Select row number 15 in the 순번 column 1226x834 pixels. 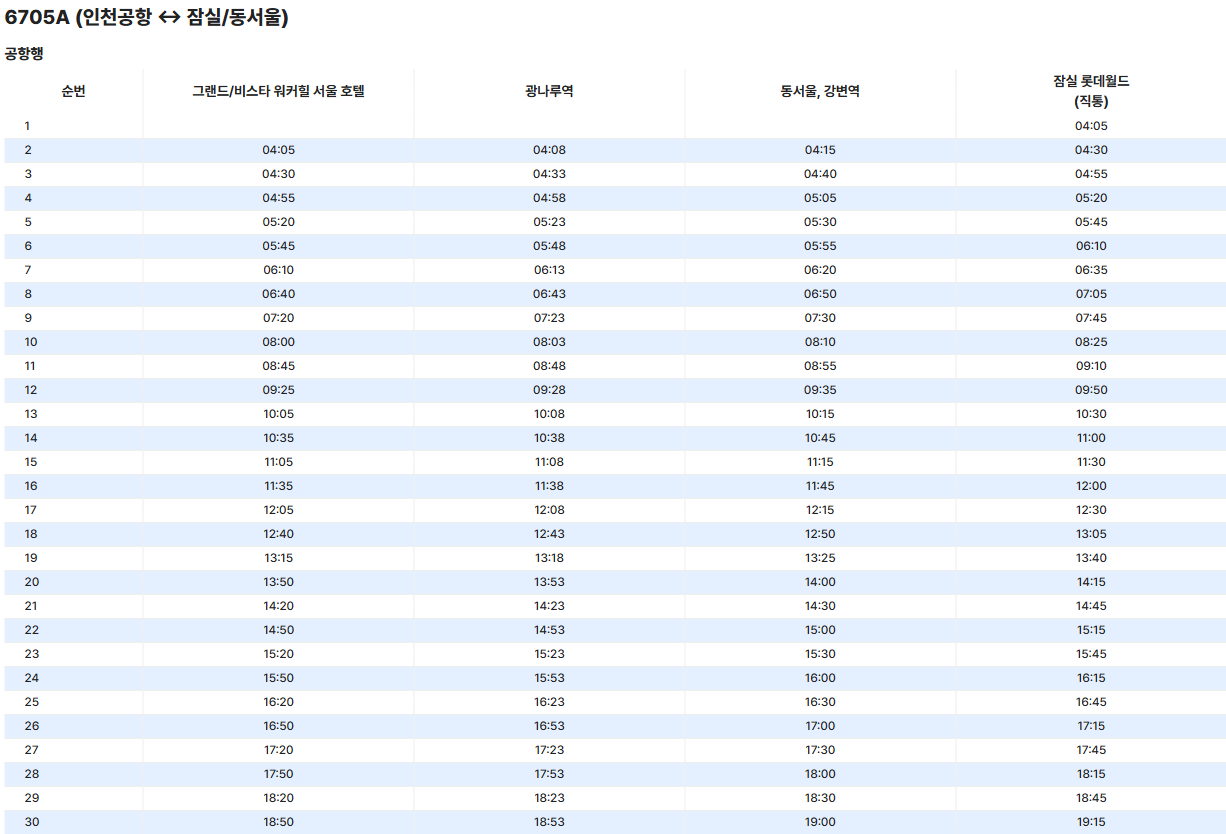[31, 462]
